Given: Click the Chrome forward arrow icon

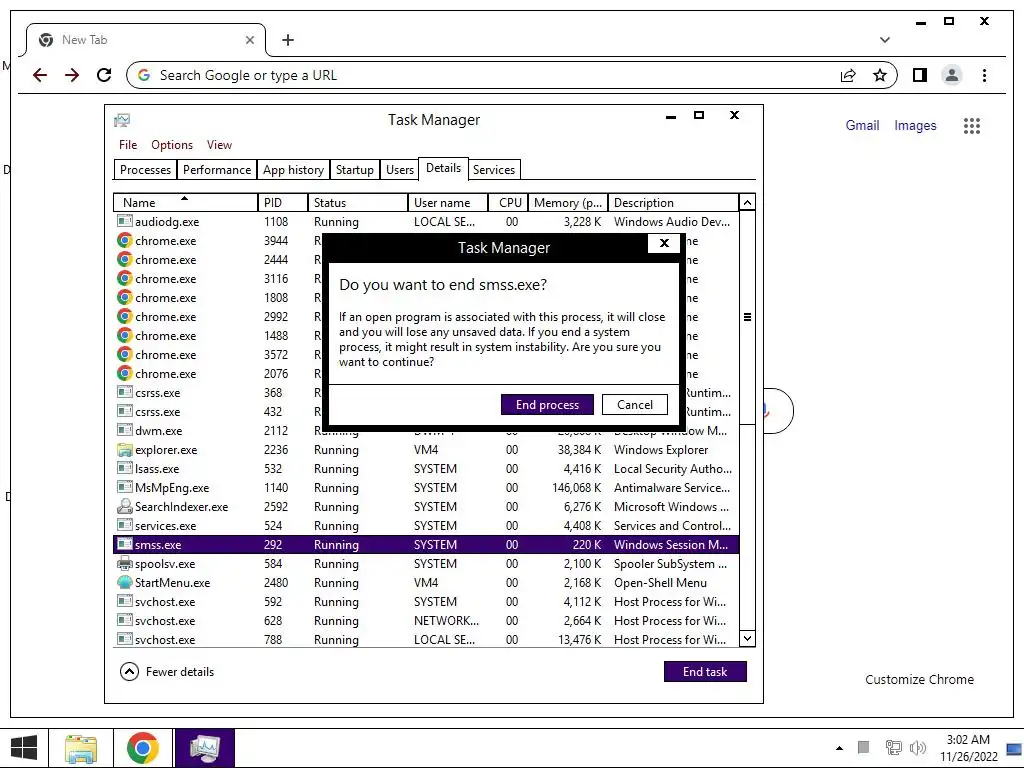Looking at the screenshot, I should click(72, 75).
